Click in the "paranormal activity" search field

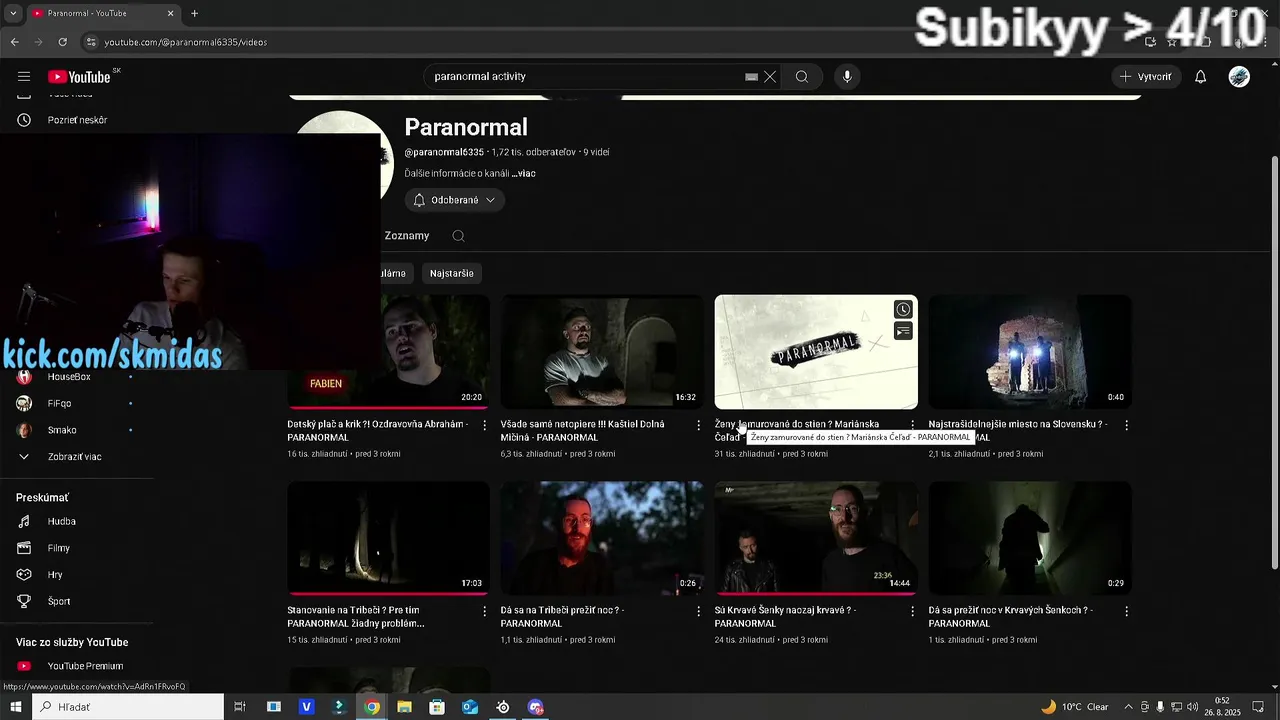pos(585,77)
